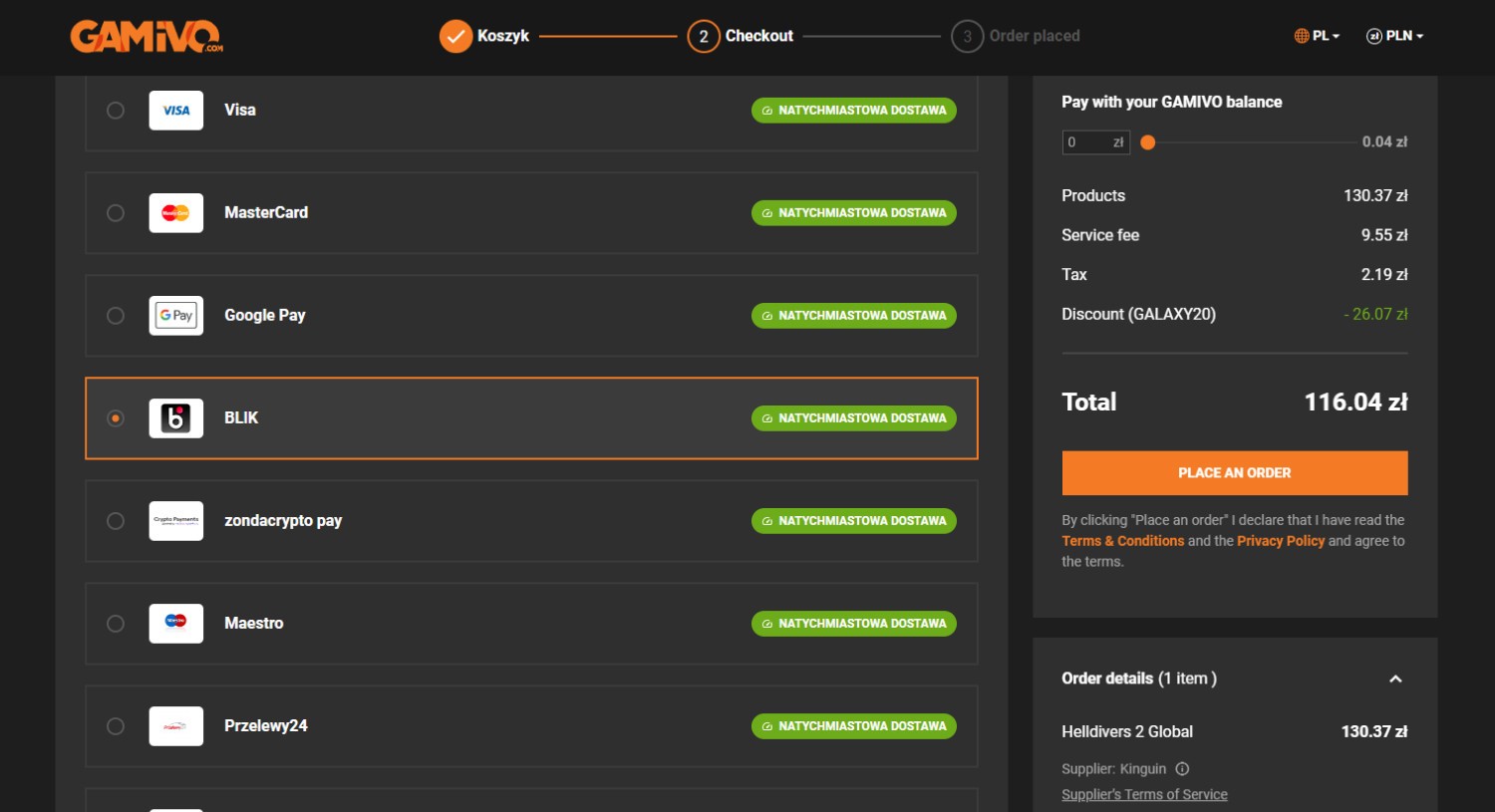Select the BLIK radio button
Viewport: 1495px width, 812px height.
point(116,418)
